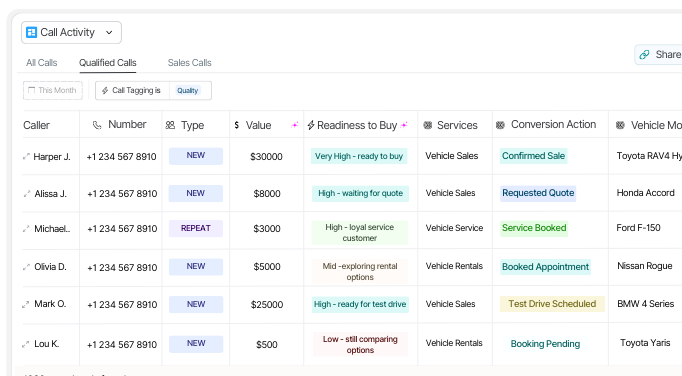Click the $8000 value cell
The height and width of the screenshot is (376, 682).
(x=267, y=194)
